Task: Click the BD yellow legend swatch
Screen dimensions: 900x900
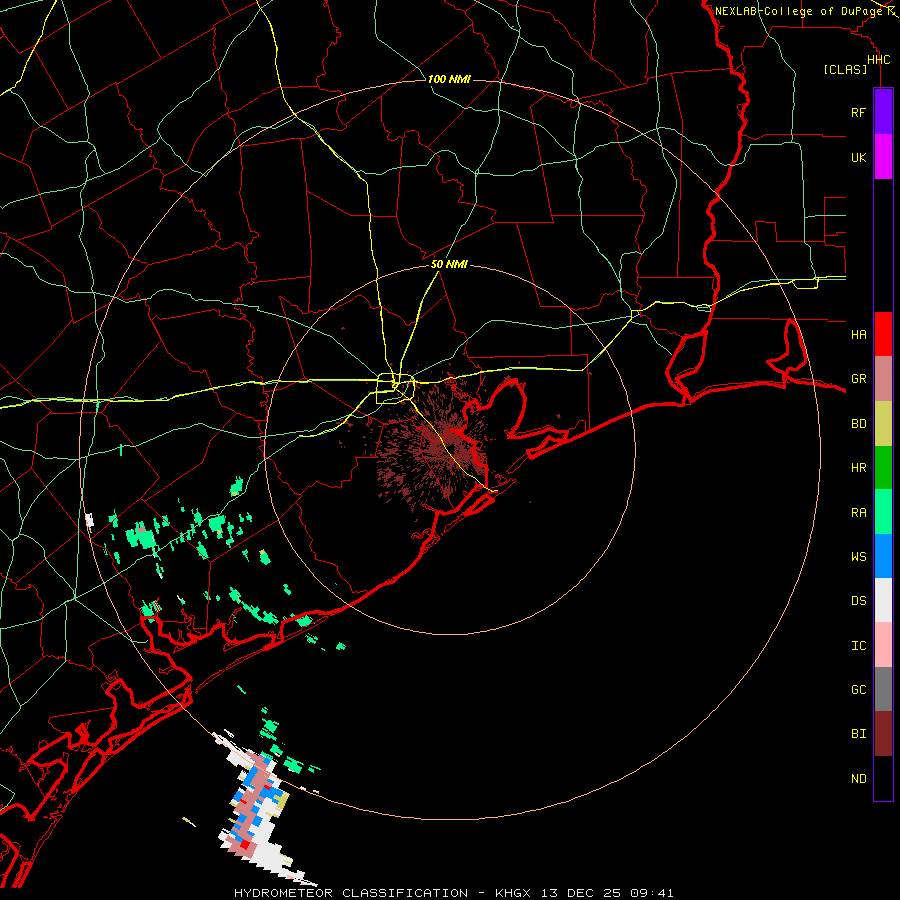Action: tap(883, 424)
